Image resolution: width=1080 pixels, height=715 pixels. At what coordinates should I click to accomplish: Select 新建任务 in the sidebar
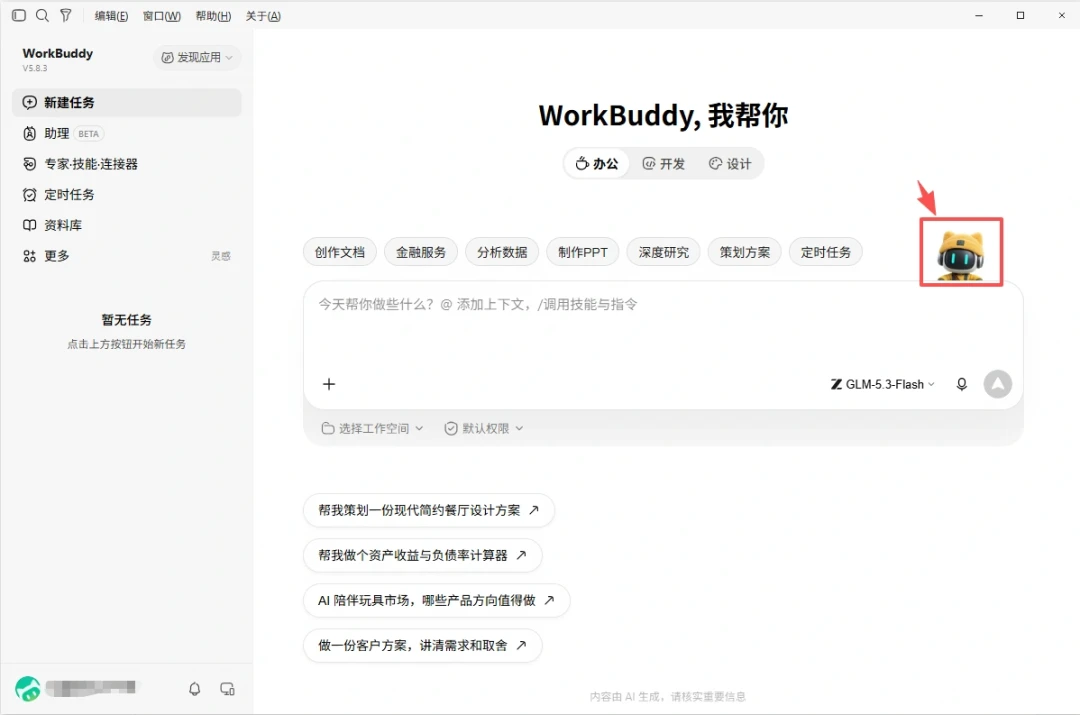[127, 103]
